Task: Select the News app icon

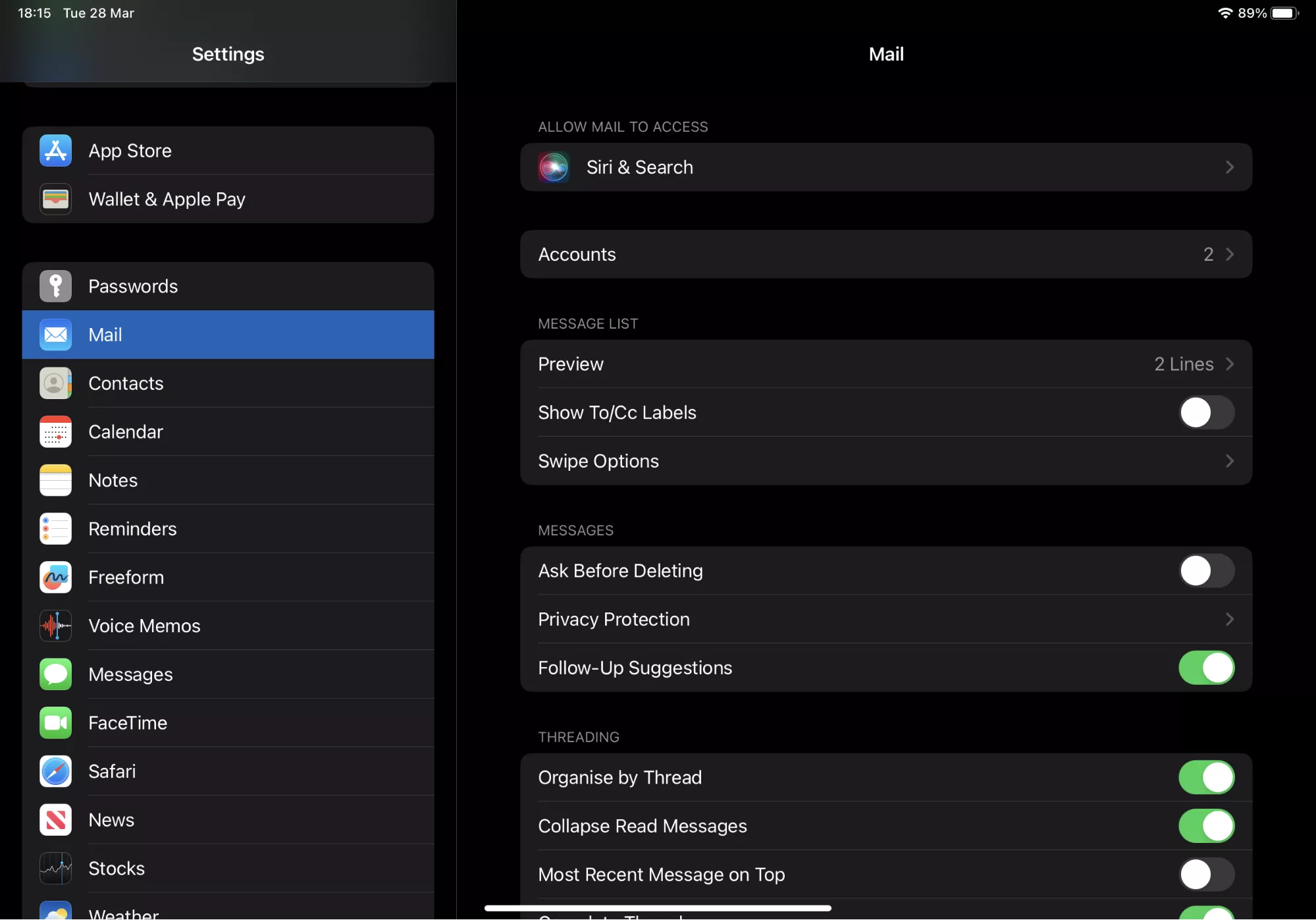Action: click(55, 820)
